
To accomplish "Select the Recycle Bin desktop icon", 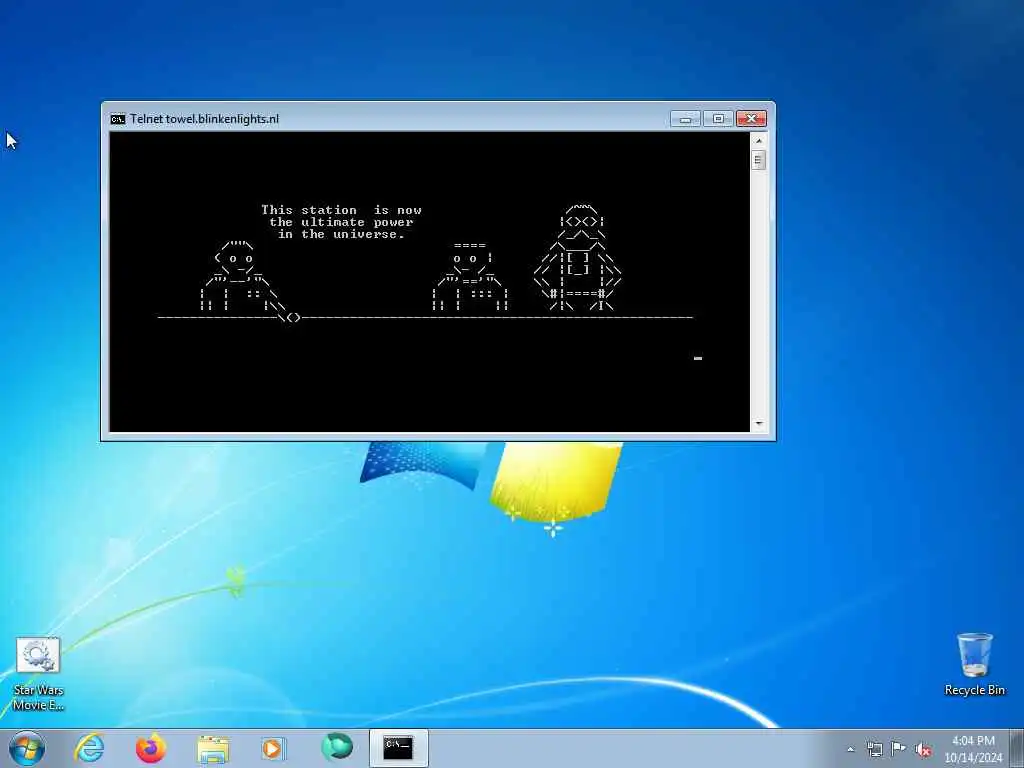I will tap(974, 664).
